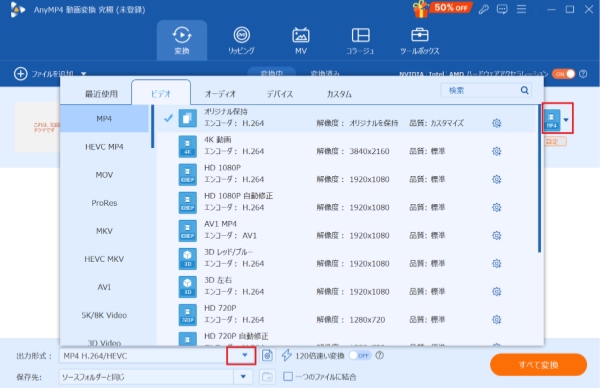Open the feedback chat bubble icon
This screenshot has height=388, width=600.
(502, 9)
